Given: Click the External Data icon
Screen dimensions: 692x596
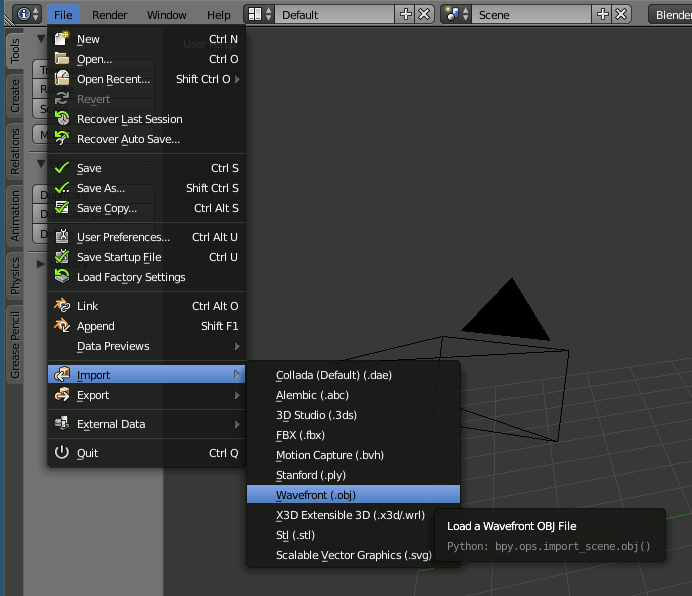Looking at the screenshot, I should (62, 423).
